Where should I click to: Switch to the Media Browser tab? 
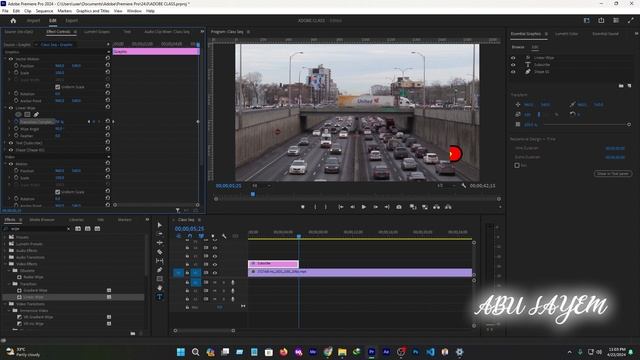click(42, 220)
